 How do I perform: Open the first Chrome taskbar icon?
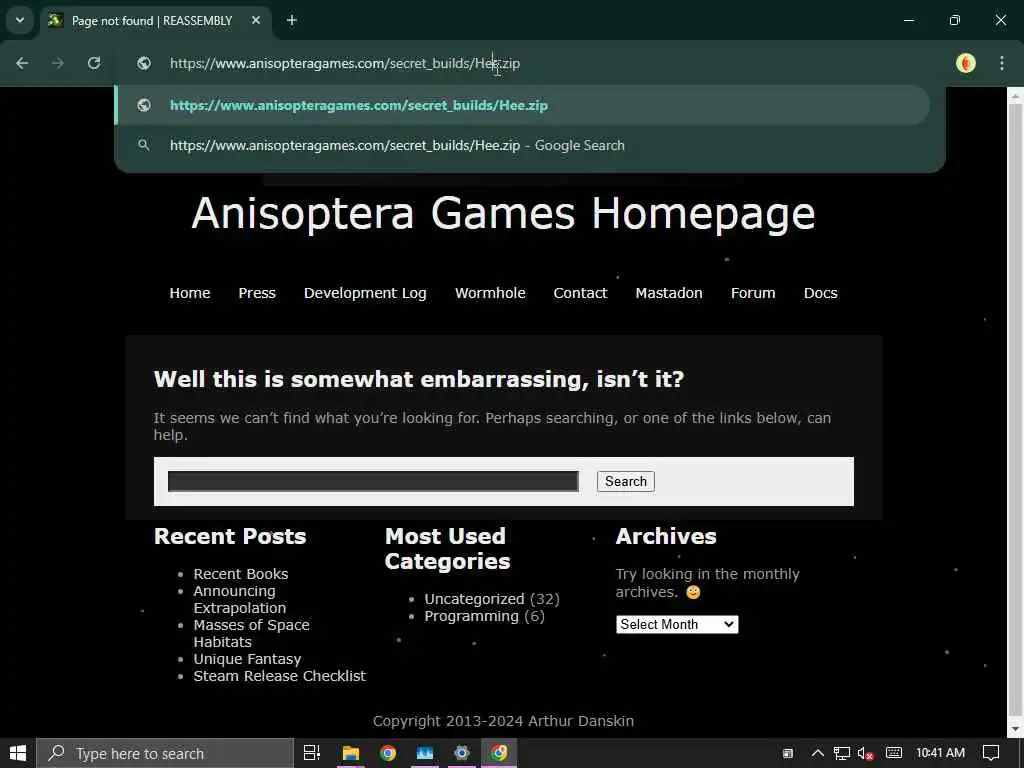[388, 753]
